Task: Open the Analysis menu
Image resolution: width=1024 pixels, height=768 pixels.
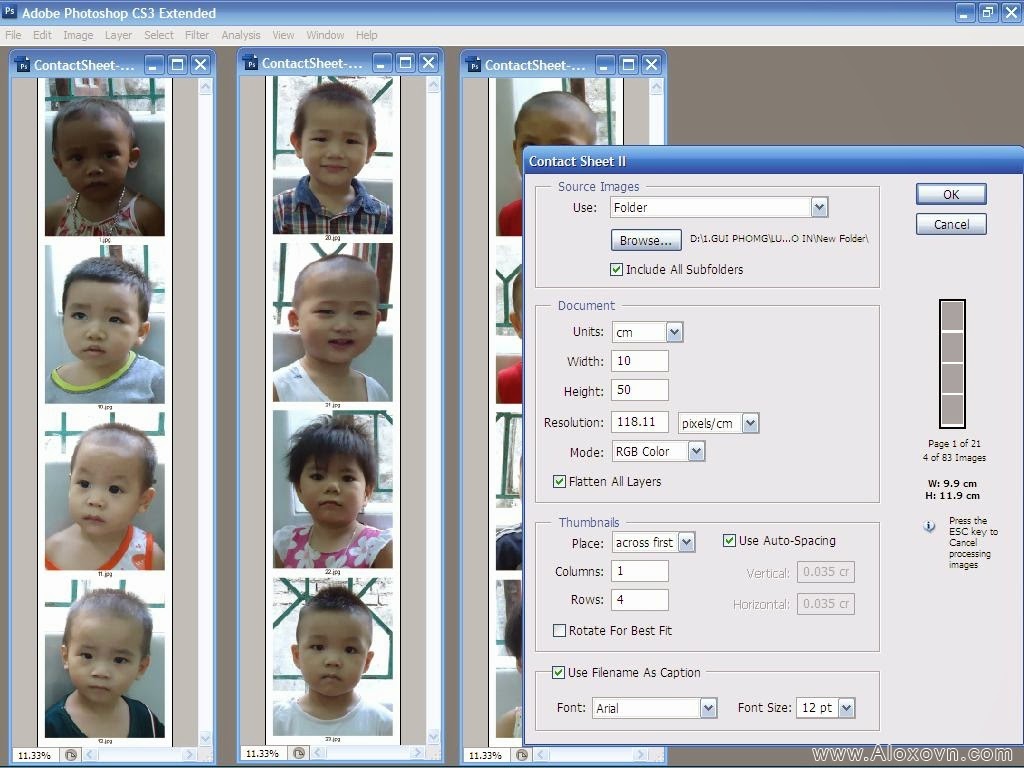Action: click(240, 35)
